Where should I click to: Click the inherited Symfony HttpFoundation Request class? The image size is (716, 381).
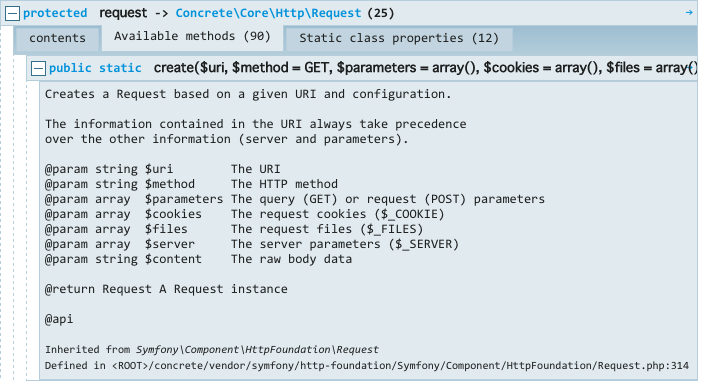(258, 350)
